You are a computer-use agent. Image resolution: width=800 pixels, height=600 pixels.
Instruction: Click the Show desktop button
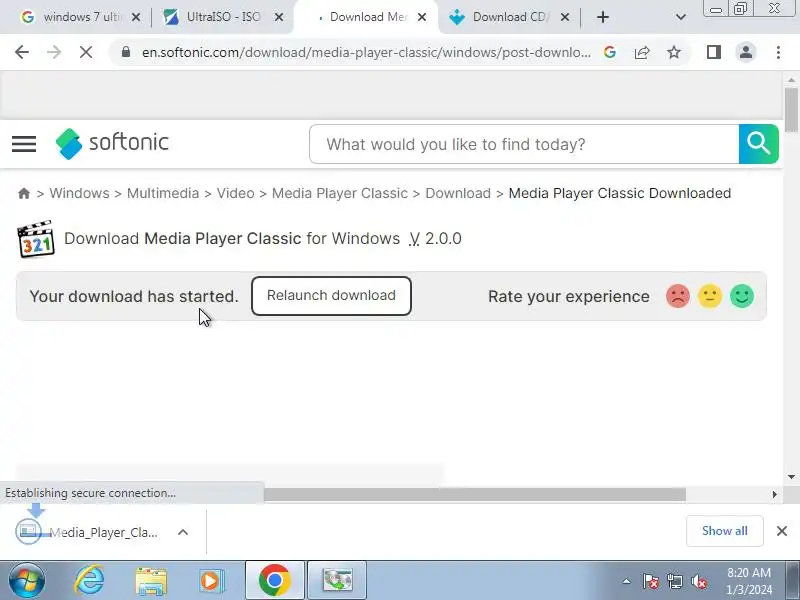(793, 580)
